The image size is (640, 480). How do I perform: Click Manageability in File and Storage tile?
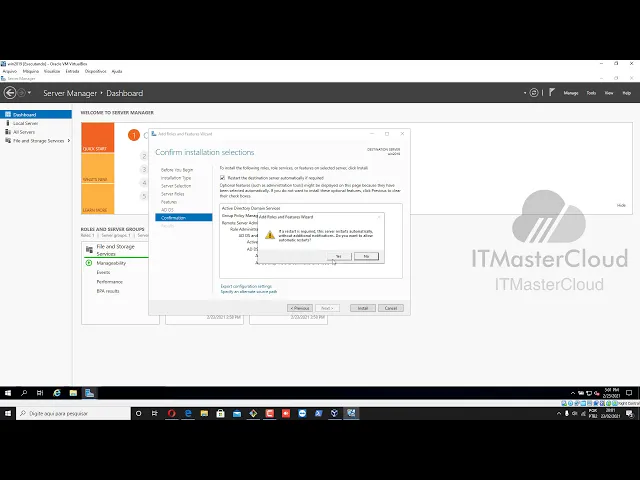tap(111, 263)
